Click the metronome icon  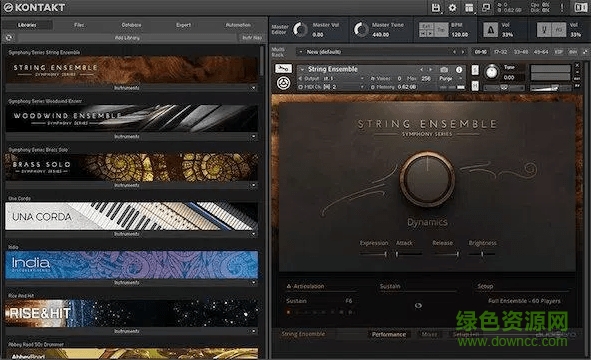point(490,30)
